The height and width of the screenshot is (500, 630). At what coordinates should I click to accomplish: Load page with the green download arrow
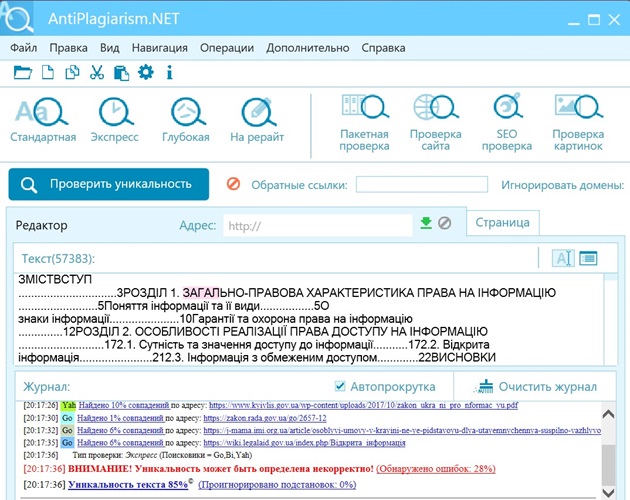426,223
